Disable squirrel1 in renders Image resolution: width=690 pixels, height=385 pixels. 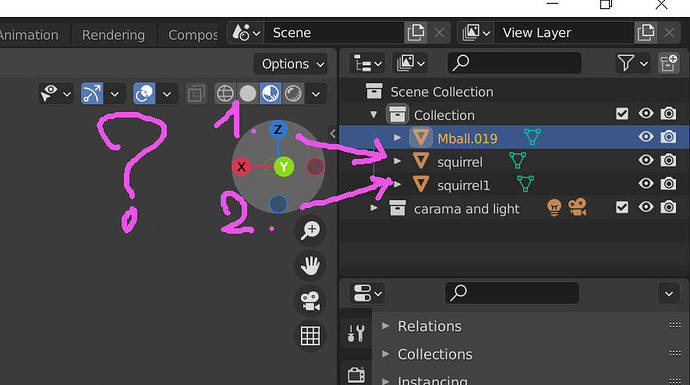[x=668, y=183]
